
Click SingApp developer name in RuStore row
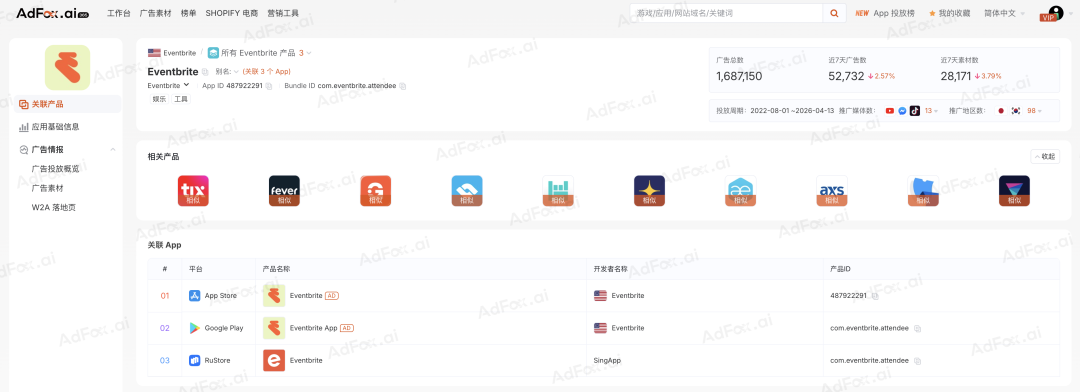pos(608,360)
